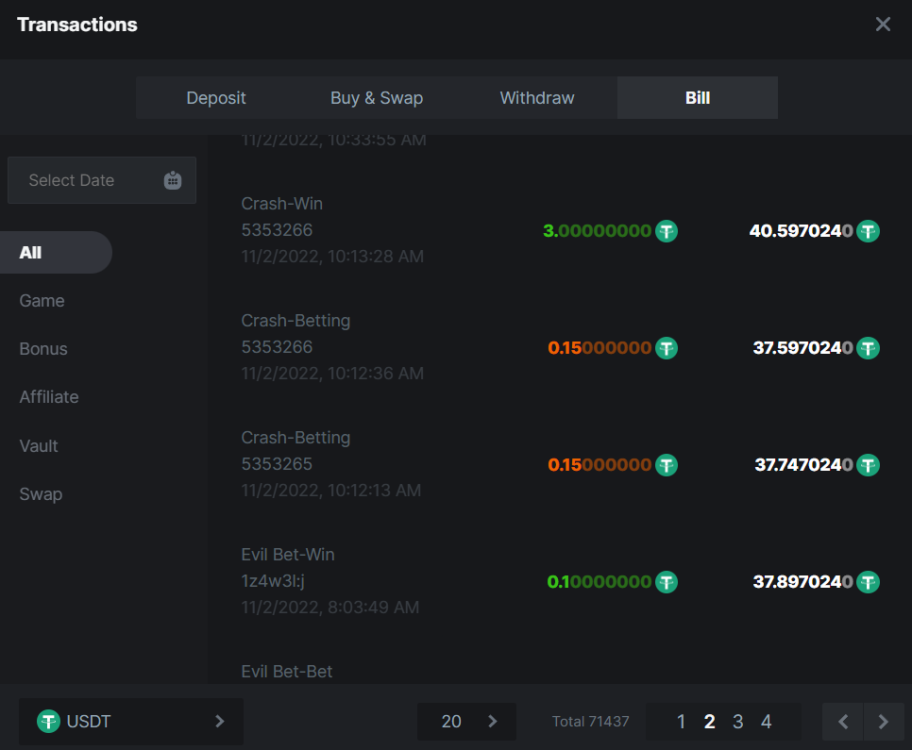The width and height of the screenshot is (912, 750).
Task: Click the calendar icon in Select Date
Action: tap(172, 181)
